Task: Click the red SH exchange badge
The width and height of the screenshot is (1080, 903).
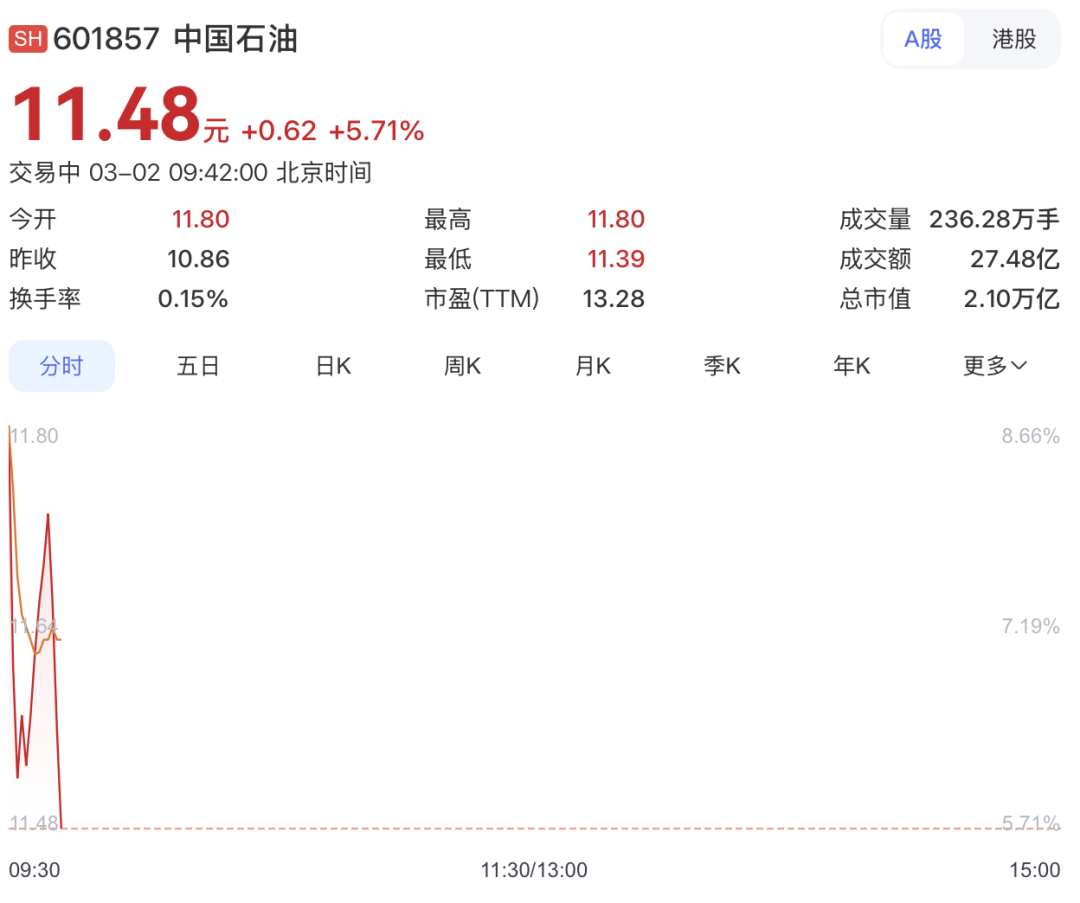Action: tap(28, 39)
